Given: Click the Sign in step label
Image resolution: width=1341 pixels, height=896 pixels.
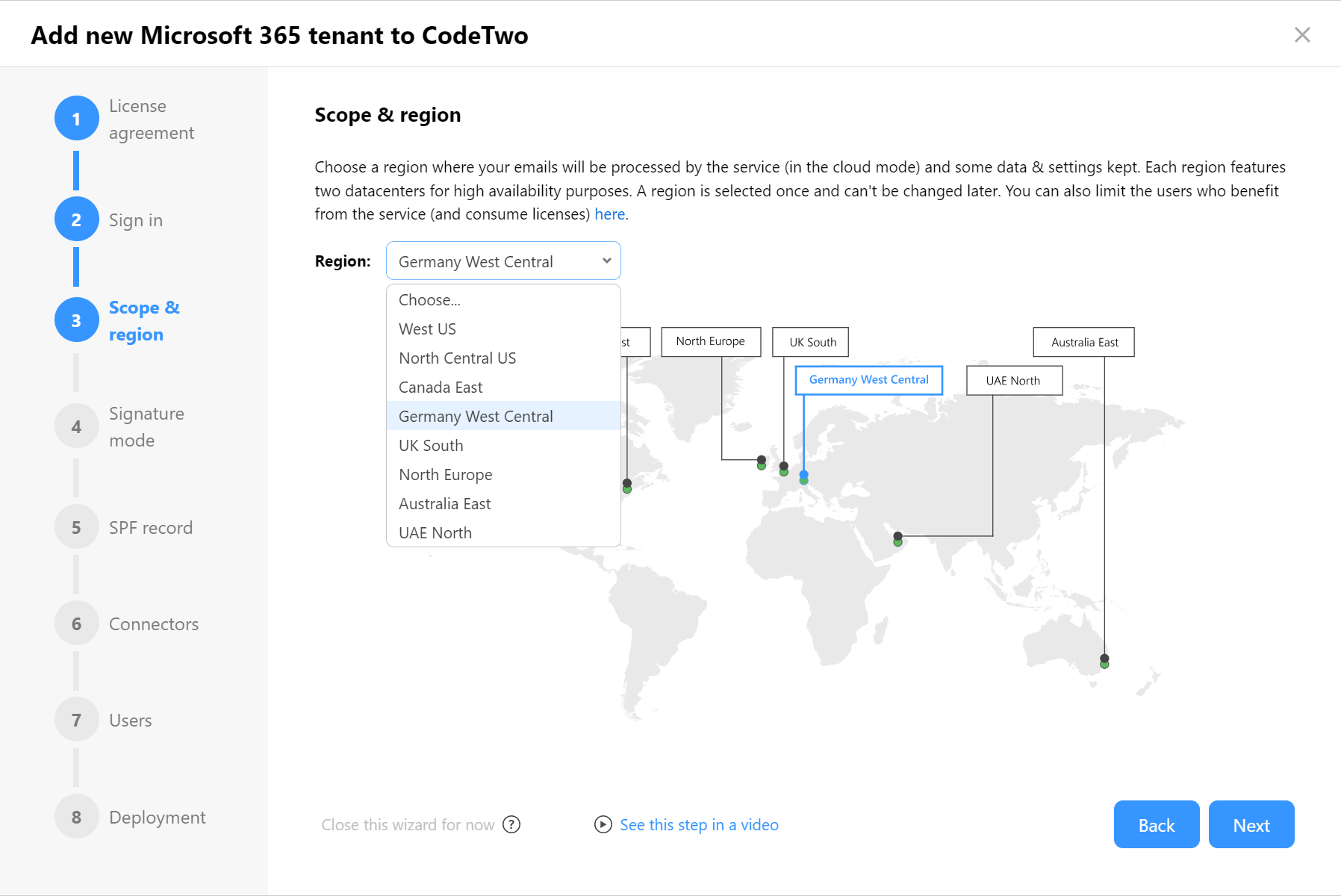Looking at the screenshot, I should pyautogui.click(x=136, y=220).
